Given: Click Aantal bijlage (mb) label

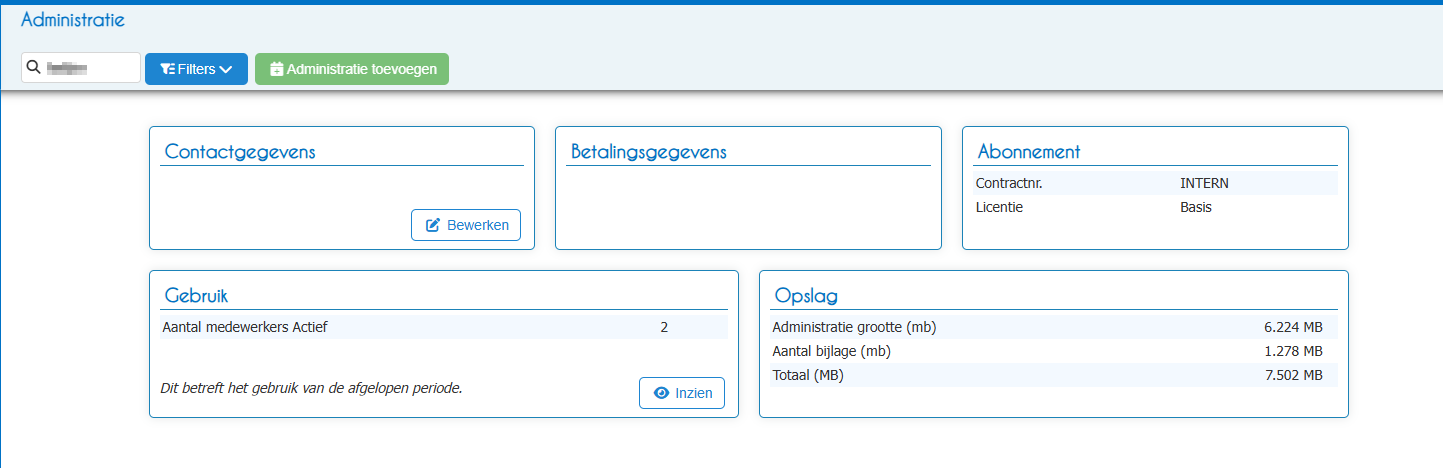Looking at the screenshot, I should pos(831,351).
